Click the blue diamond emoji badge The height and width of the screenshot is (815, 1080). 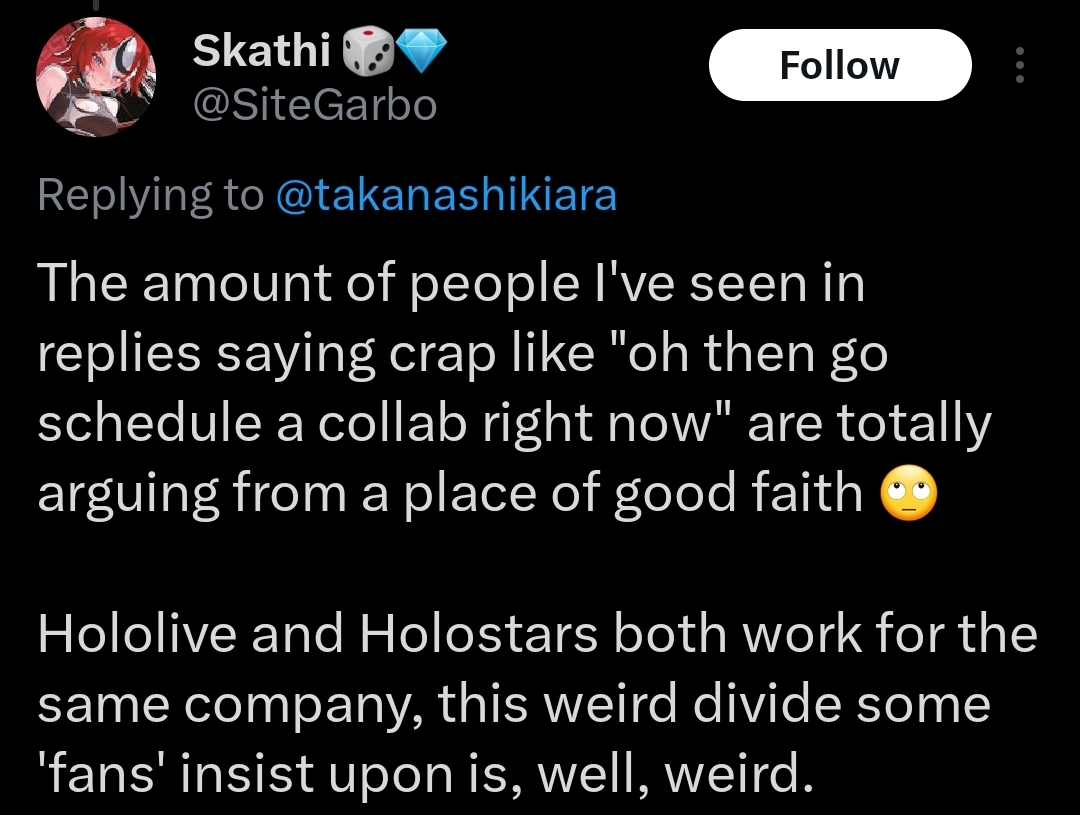(422, 50)
